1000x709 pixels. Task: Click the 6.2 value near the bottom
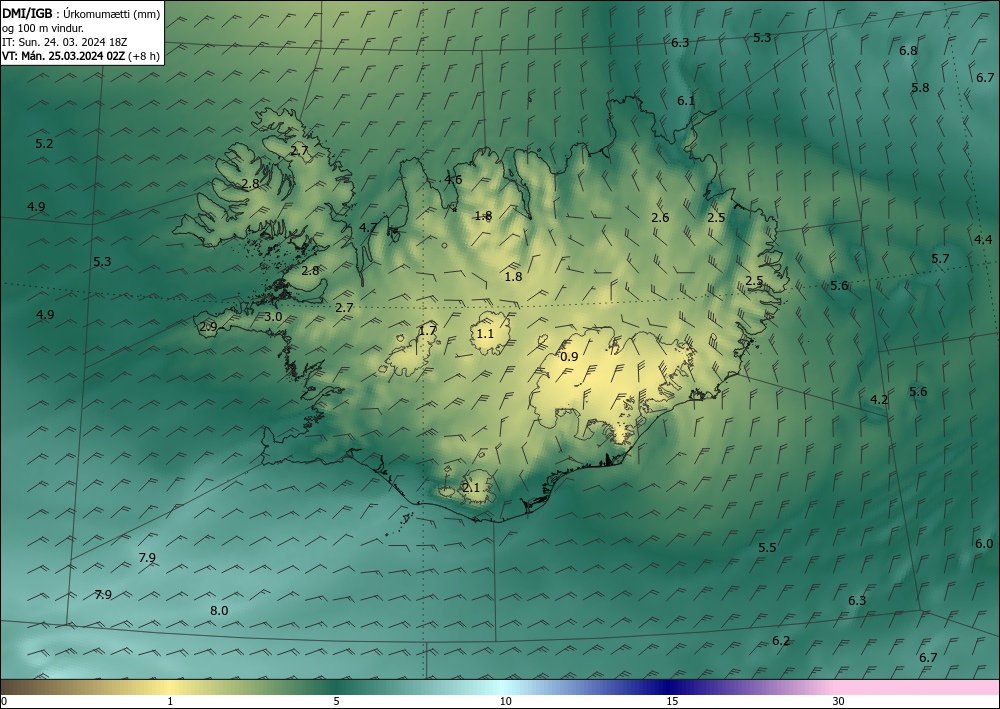(781, 641)
